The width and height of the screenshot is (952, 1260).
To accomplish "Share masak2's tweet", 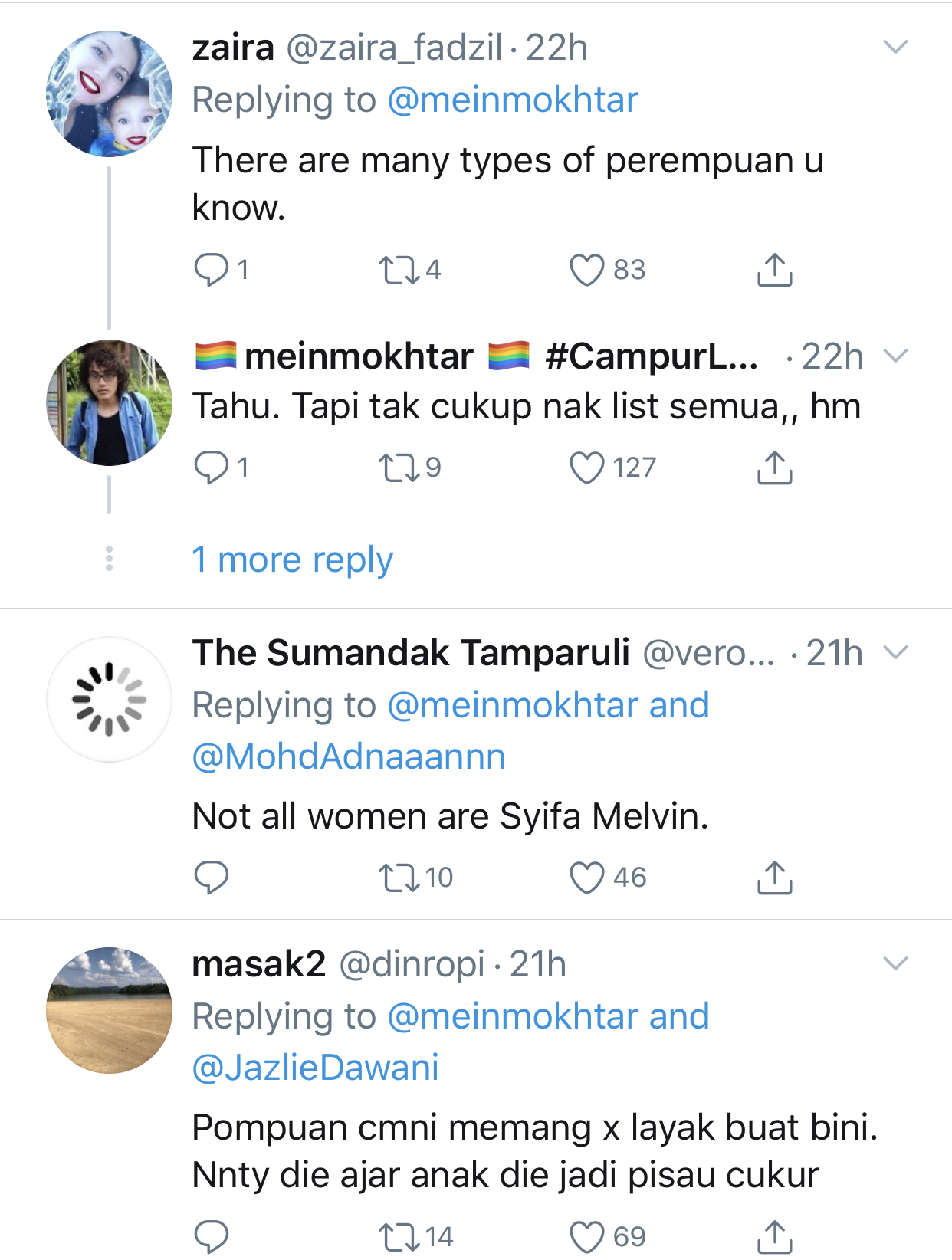I will click(774, 1236).
